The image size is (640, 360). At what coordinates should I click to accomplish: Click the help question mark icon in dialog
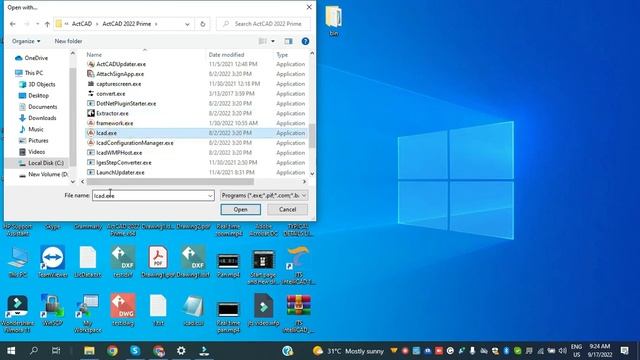tap(305, 41)
